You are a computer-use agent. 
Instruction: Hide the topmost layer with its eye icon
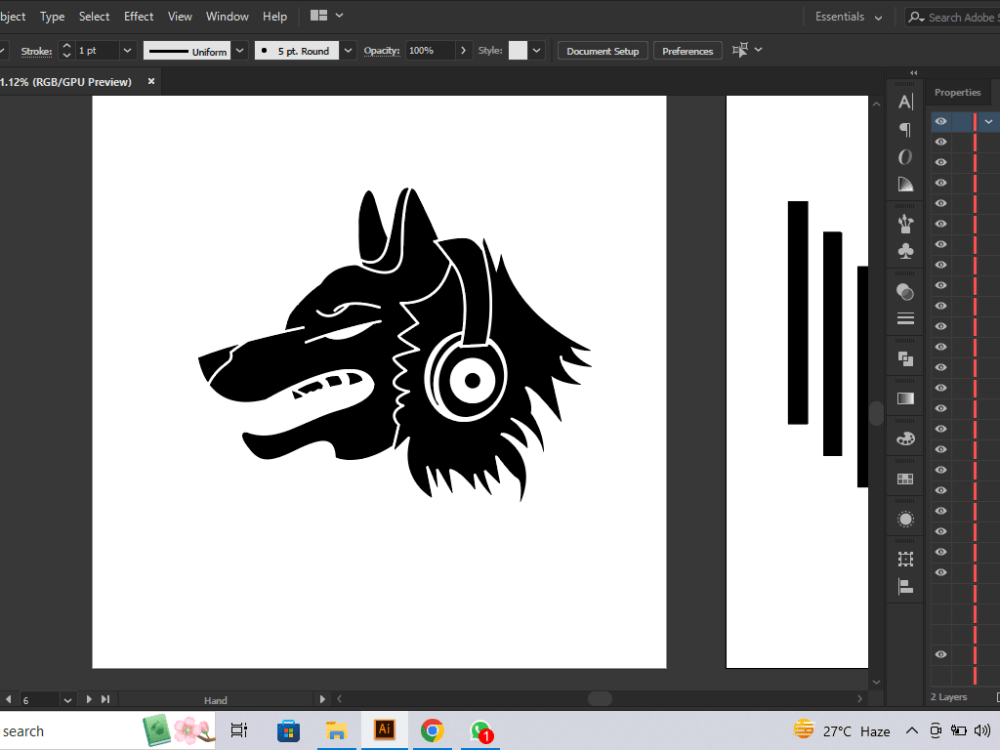(x=940, y=121)
